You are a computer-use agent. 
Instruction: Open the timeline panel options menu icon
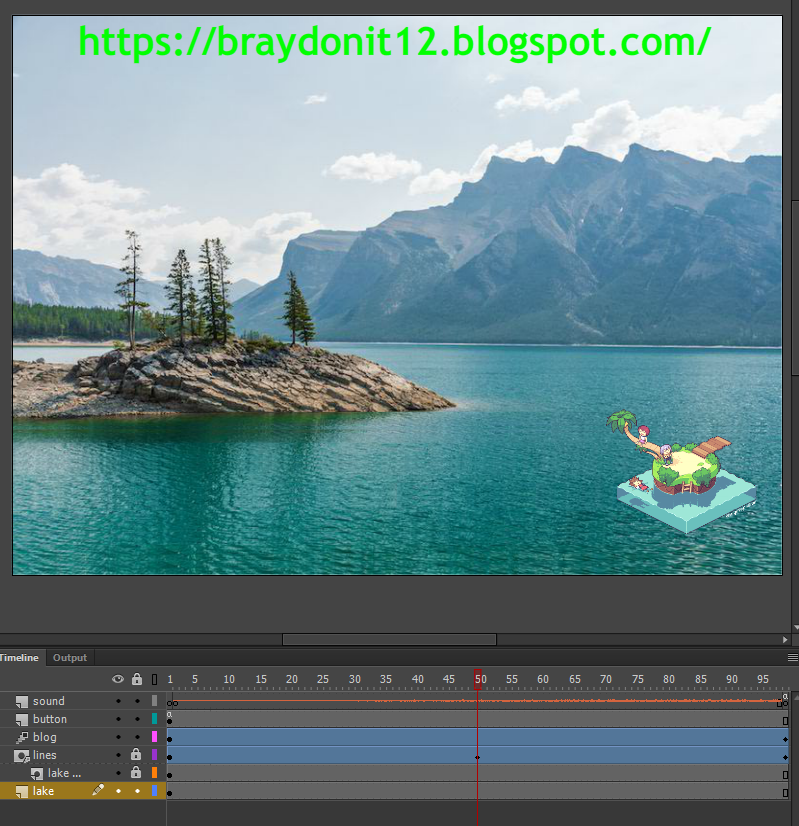(x=792, y=657)
